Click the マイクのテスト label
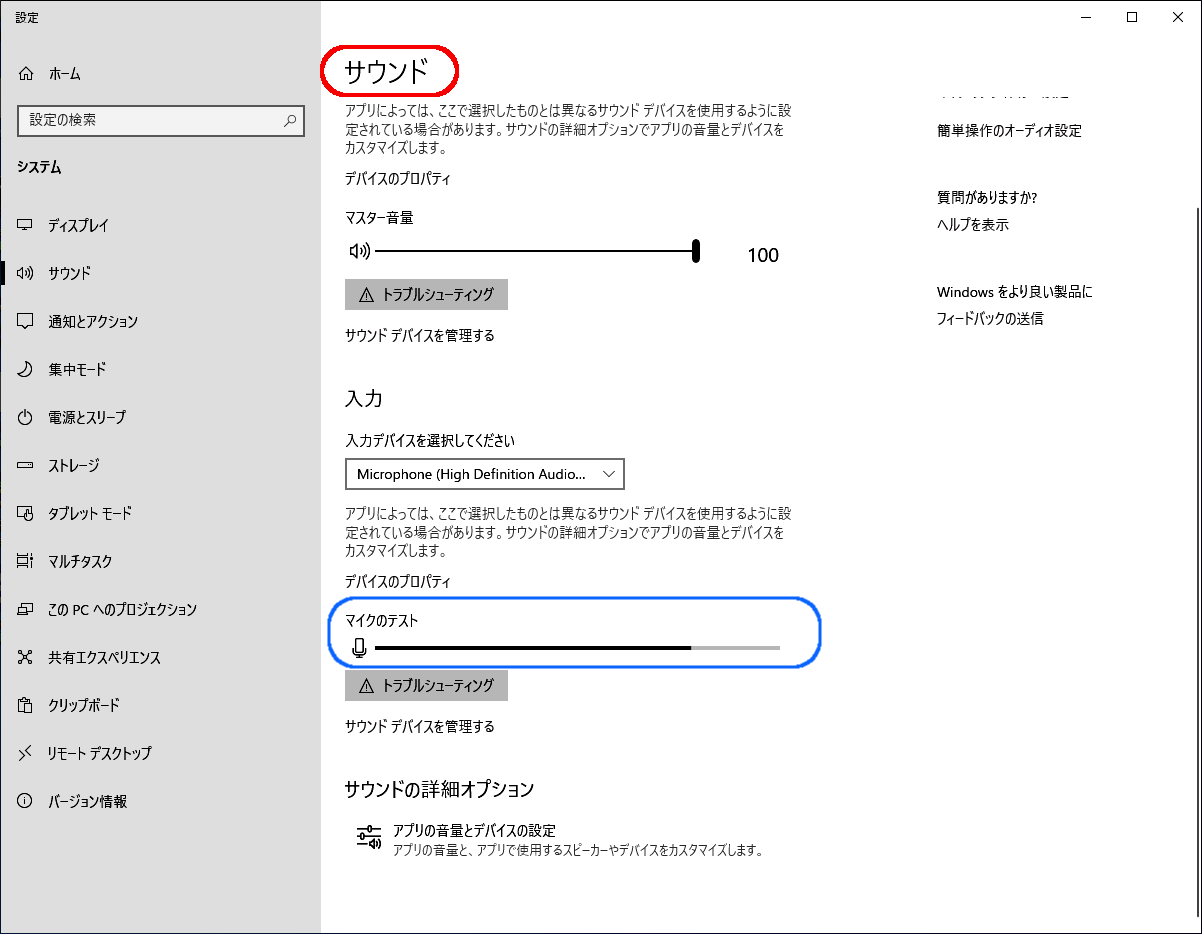 (x=381, y=621)
